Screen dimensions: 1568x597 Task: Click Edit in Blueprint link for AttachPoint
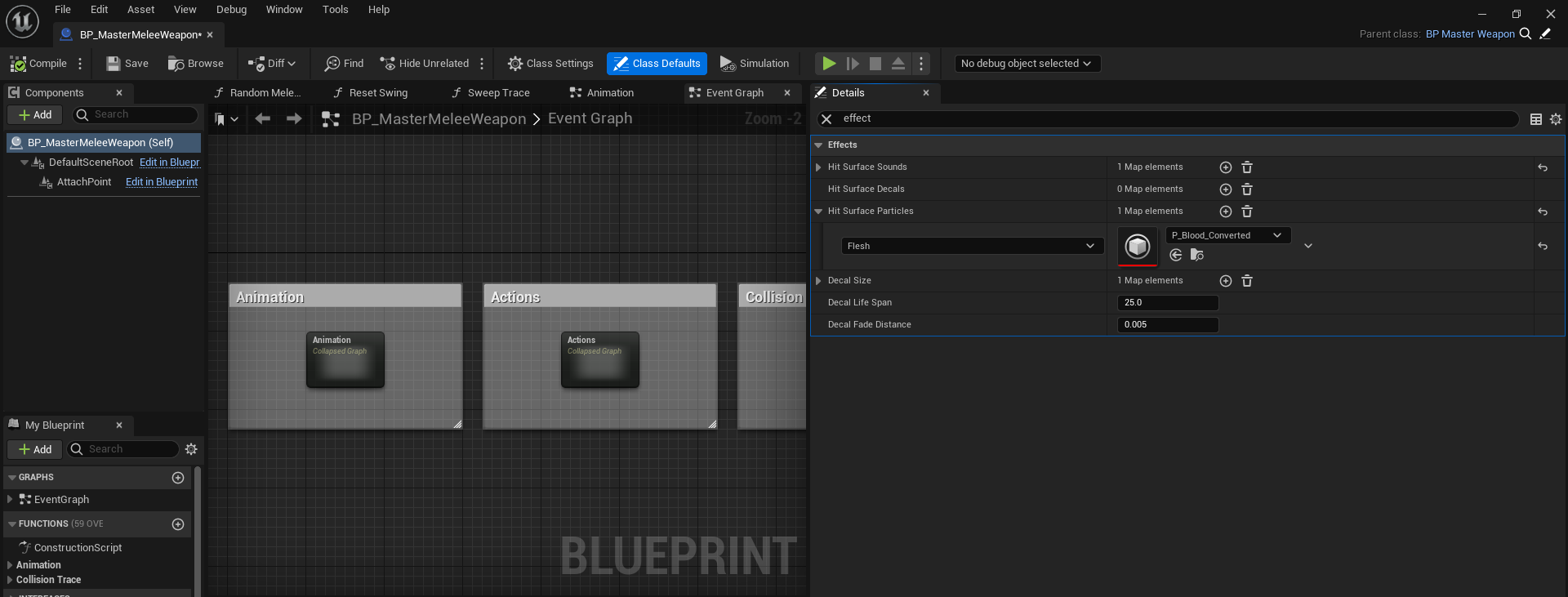pyautogui.click(x=162, y=182)
